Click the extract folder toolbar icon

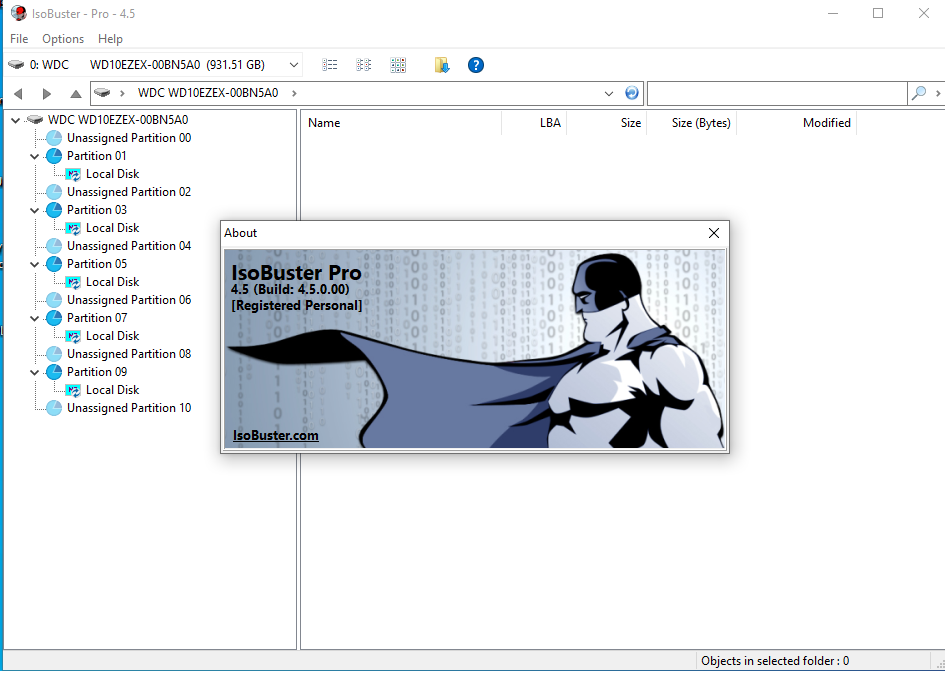pyautogui.click(x=442, y=65)
